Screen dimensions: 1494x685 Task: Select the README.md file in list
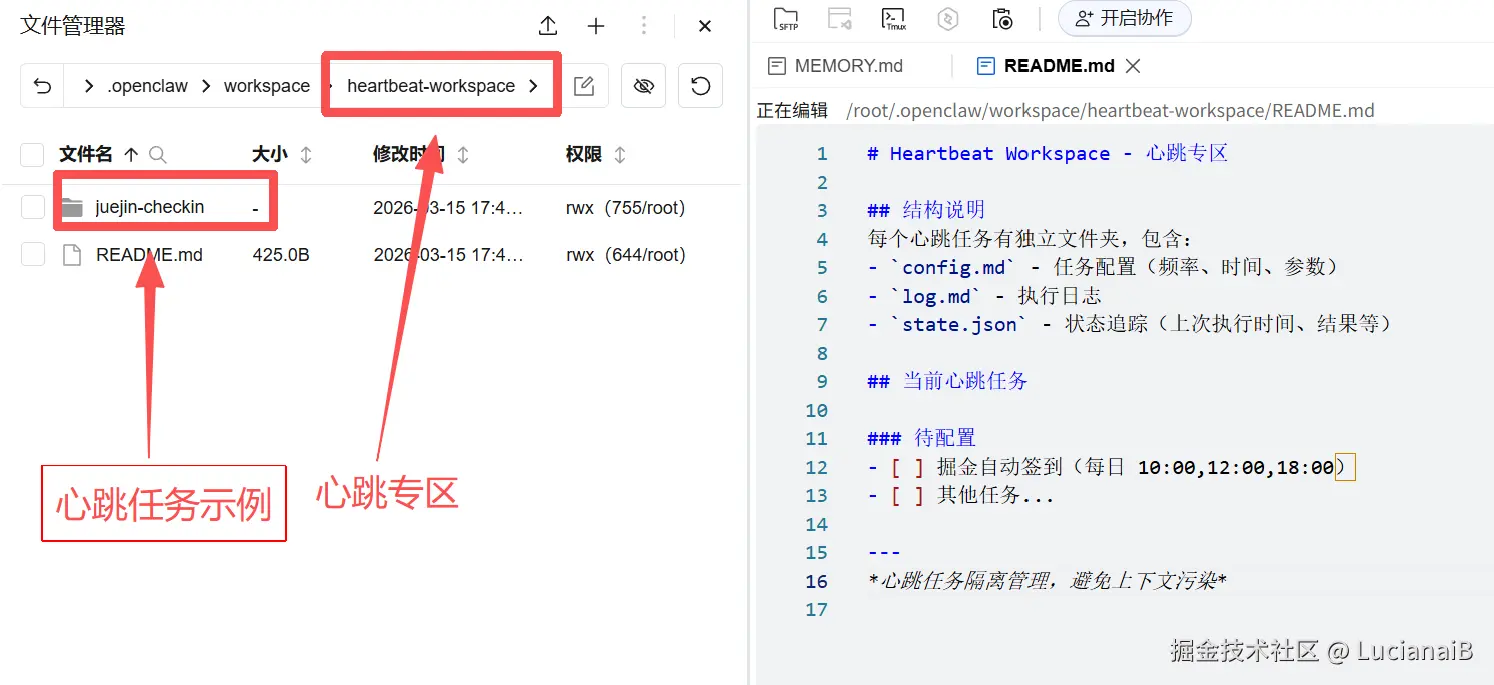click(x=149, y=255)
